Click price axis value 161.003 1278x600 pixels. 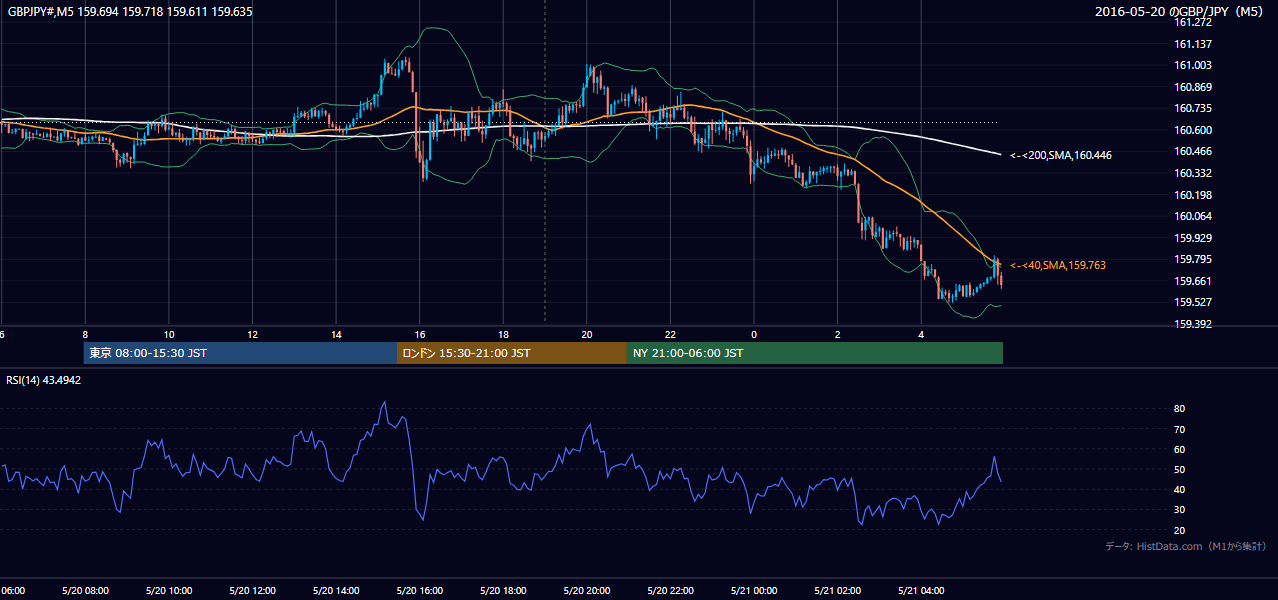coord(1193,65)
